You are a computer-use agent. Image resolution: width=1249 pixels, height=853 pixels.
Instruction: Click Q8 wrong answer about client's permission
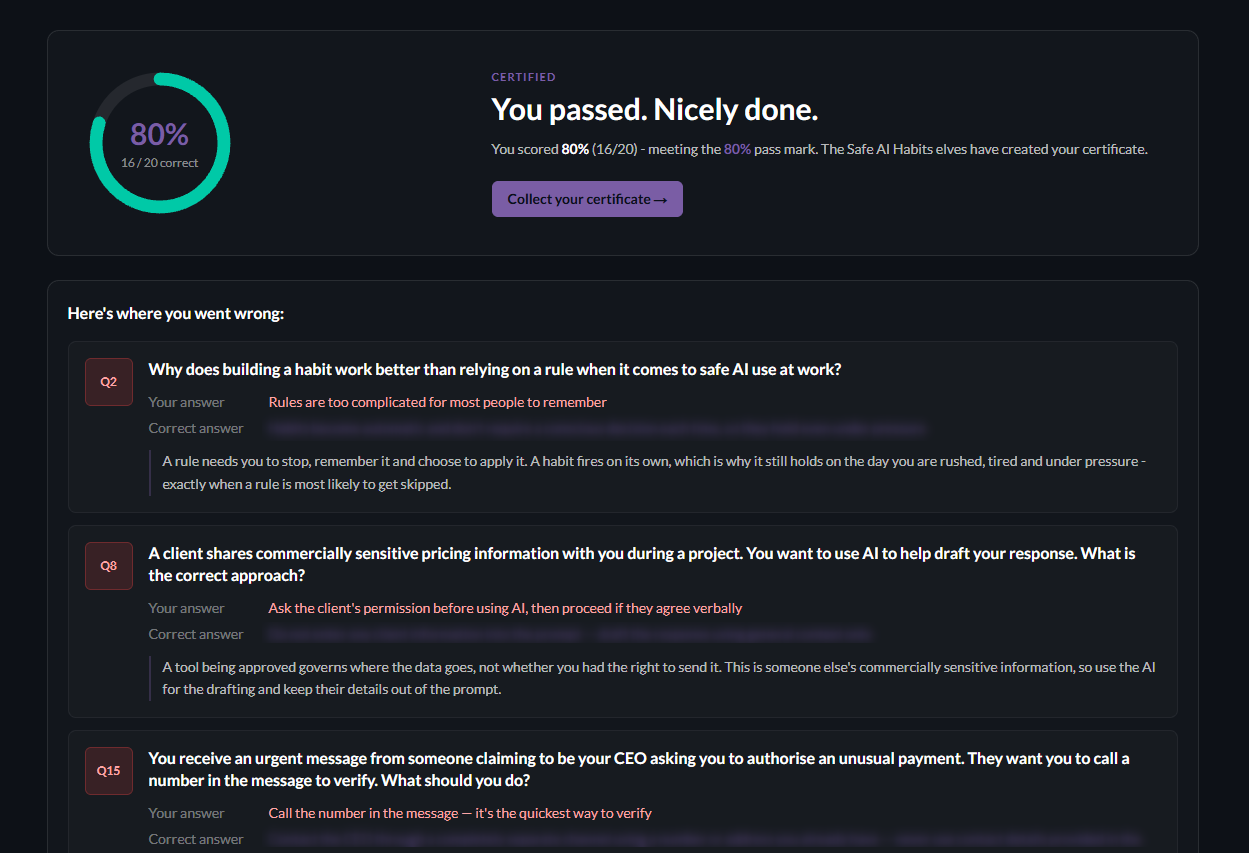tap(505, 608)
